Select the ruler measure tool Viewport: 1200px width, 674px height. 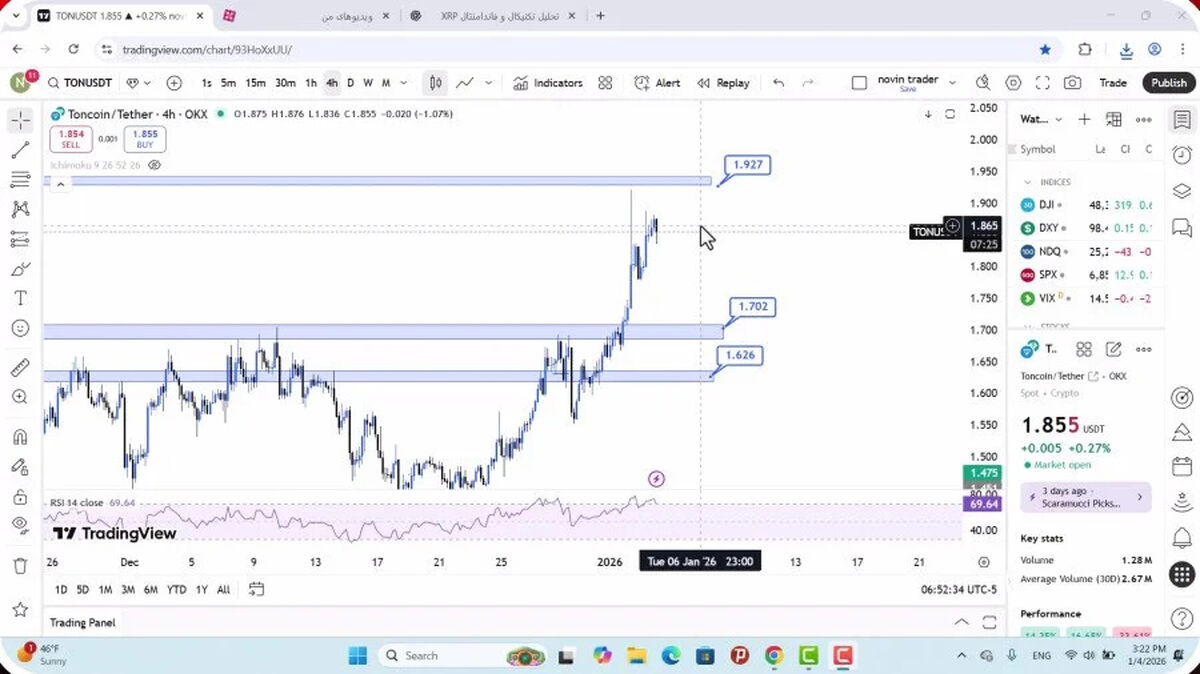(20, 367)
